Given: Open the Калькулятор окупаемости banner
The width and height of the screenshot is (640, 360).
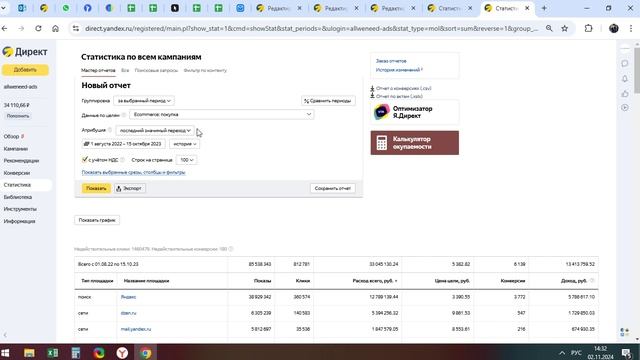Looking at the screenshot, I should click(415, 143).
